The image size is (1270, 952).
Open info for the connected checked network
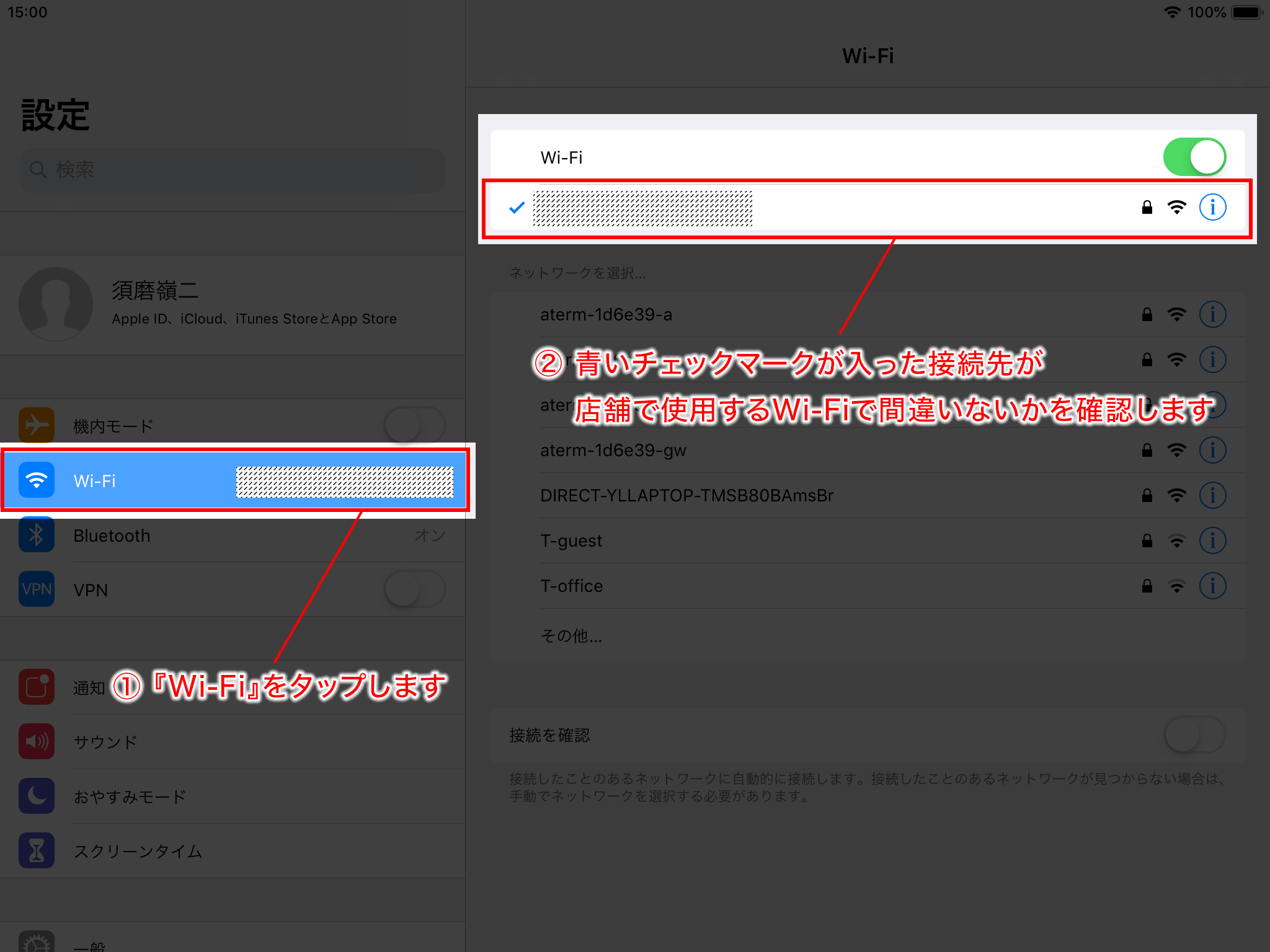click(1212, 207)
